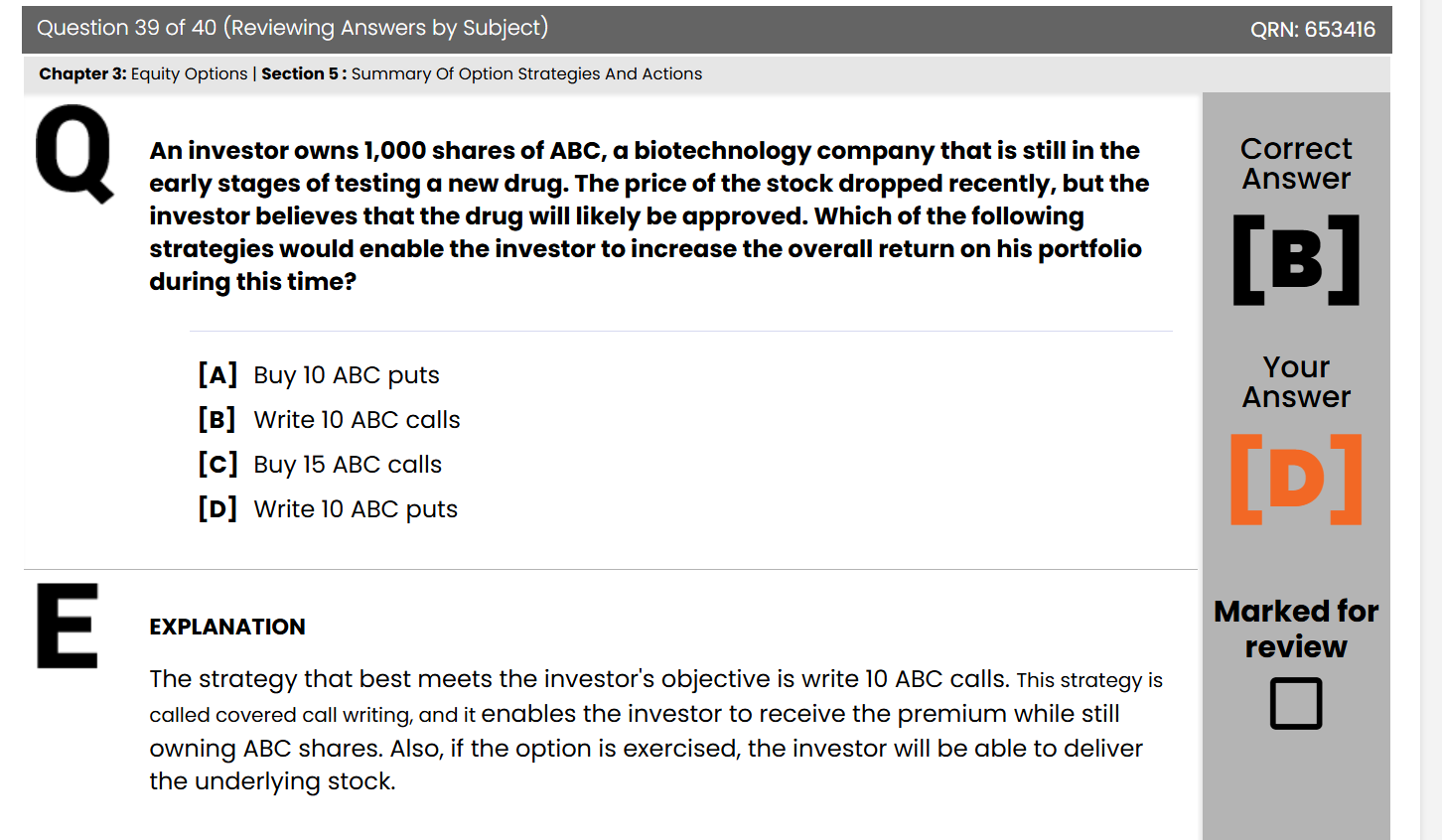Click the Question 39 of 40 header

click(x=292, y=28)
